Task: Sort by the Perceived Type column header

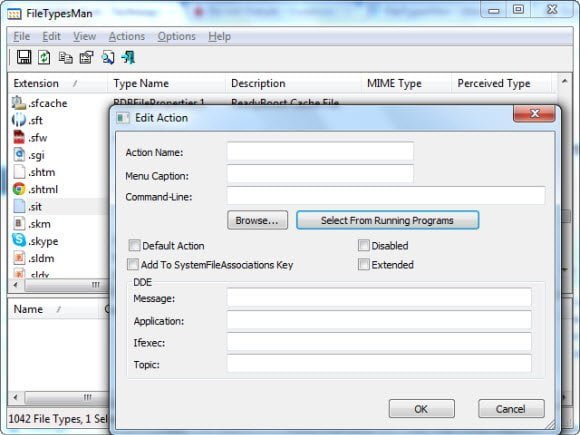Action: click(x=502, y=83)
